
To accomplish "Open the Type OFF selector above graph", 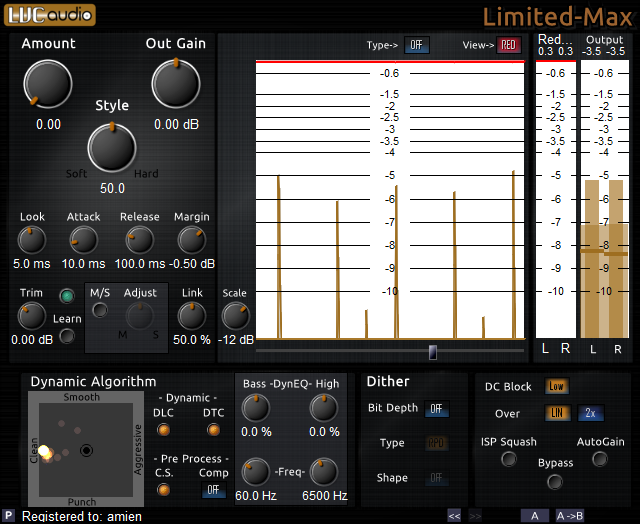I will pyautogui.click(x=417, y=45).
